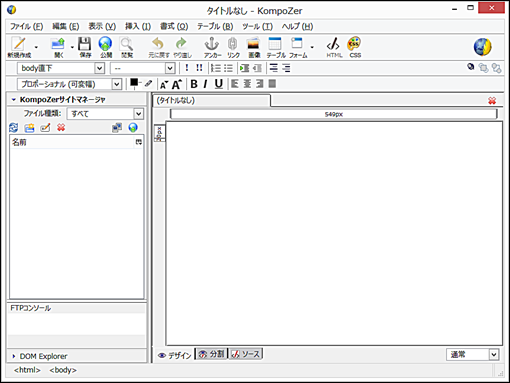Insert an image with 画像 icon

254,47
